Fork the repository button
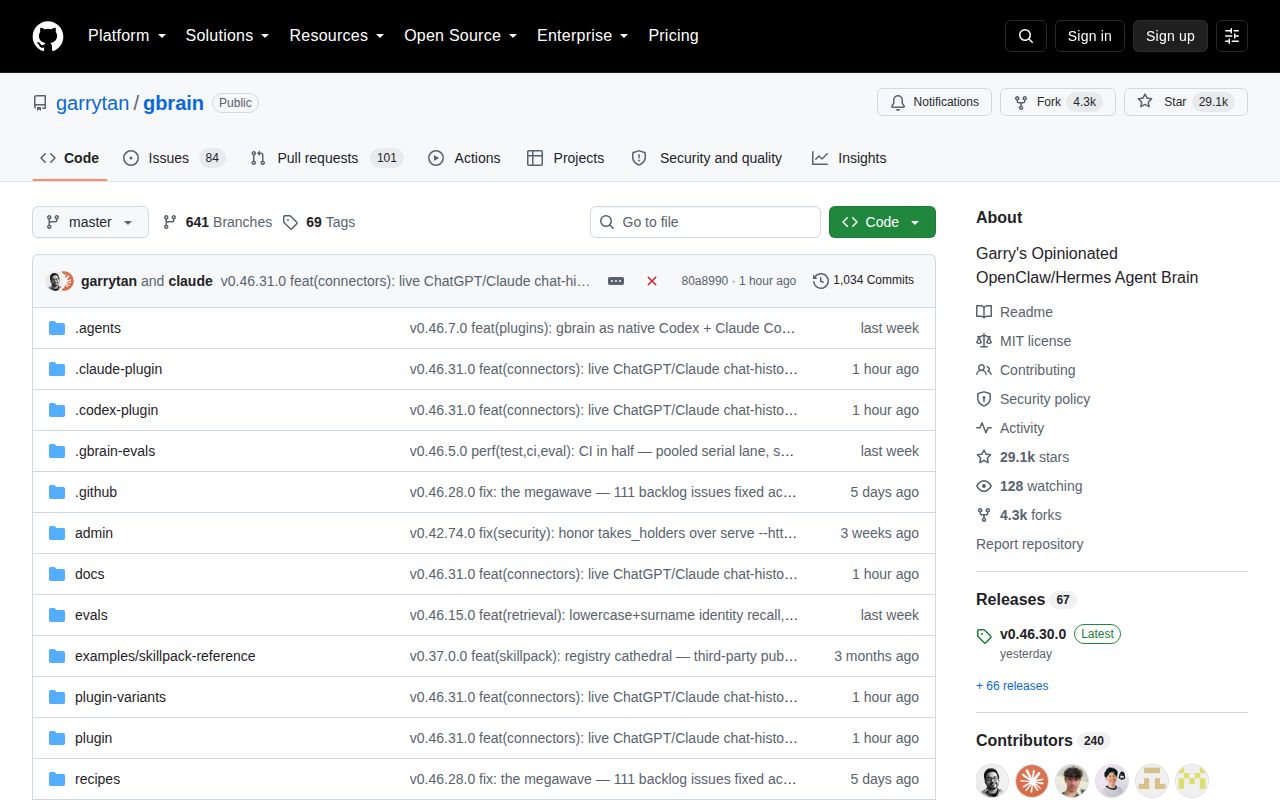The width and height of the screenshot is (1280, 800). 1057,102
